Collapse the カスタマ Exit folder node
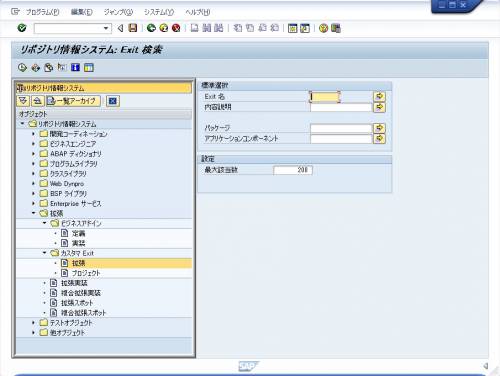The height and width of the screenshot is (376, 500). 44,253
